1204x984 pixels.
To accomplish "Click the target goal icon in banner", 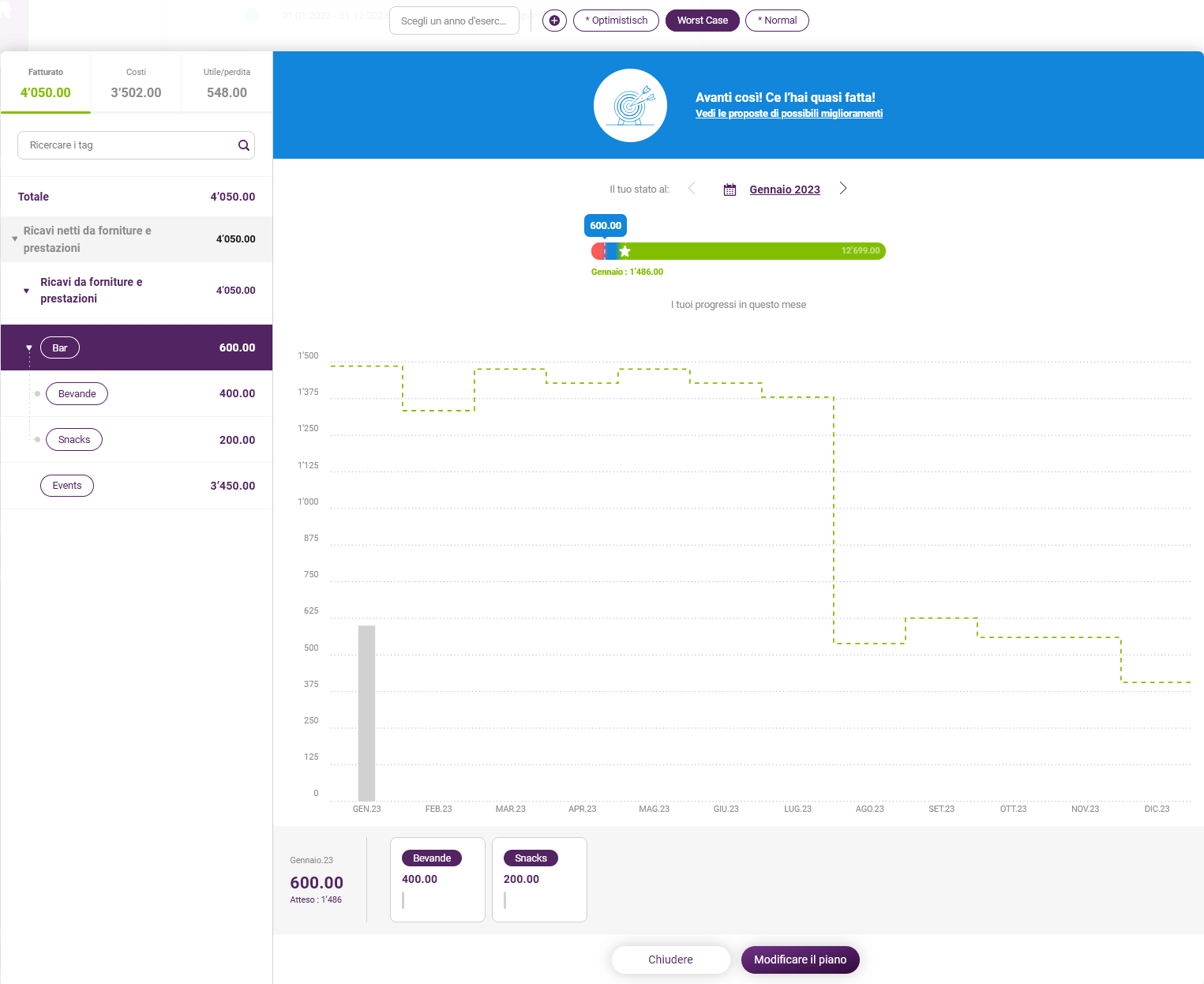I will tap(630, 105).
